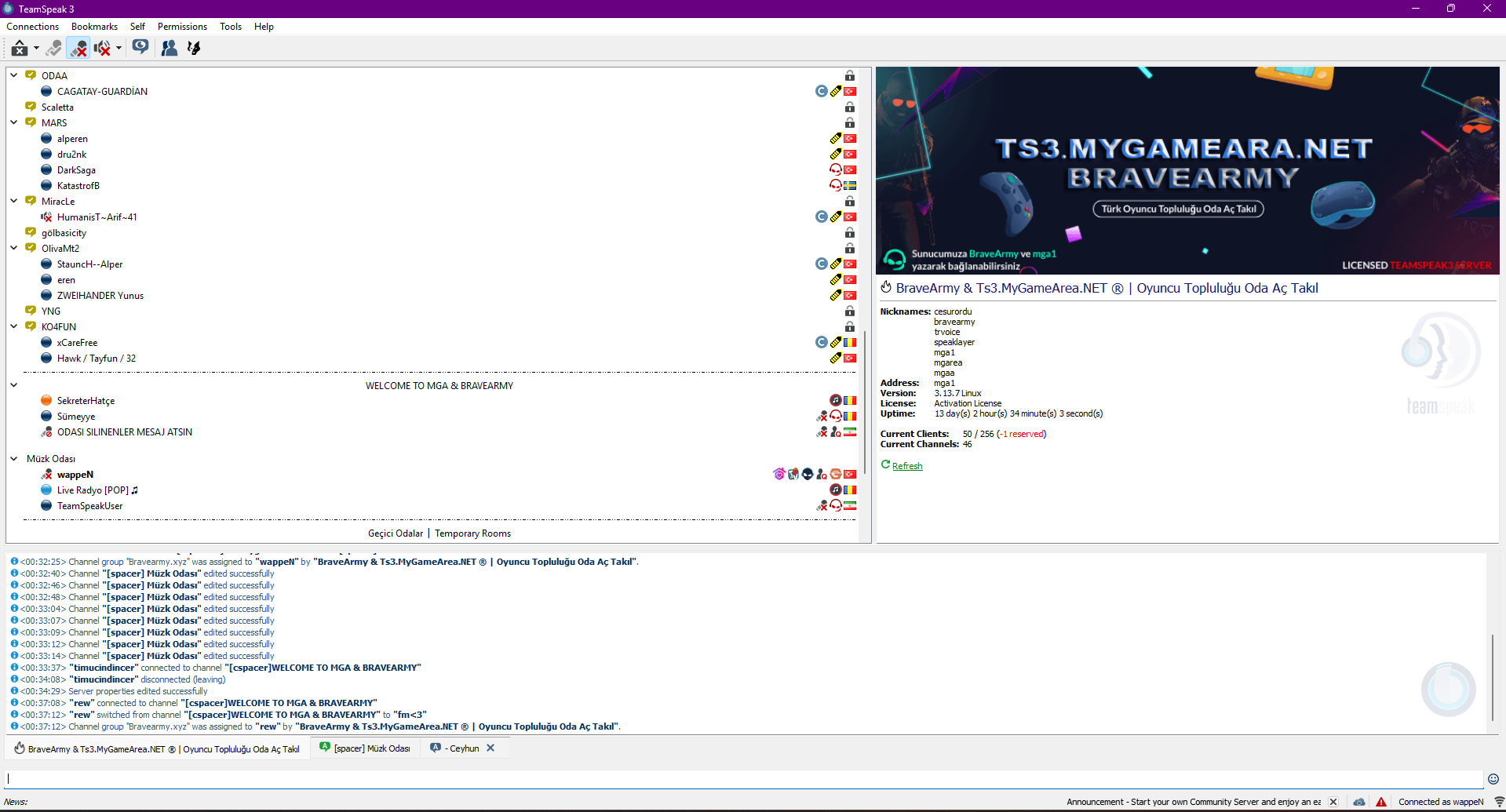
Task: Click the query-user badge on ODASI SILINENLER row
Action: point(836,431)
